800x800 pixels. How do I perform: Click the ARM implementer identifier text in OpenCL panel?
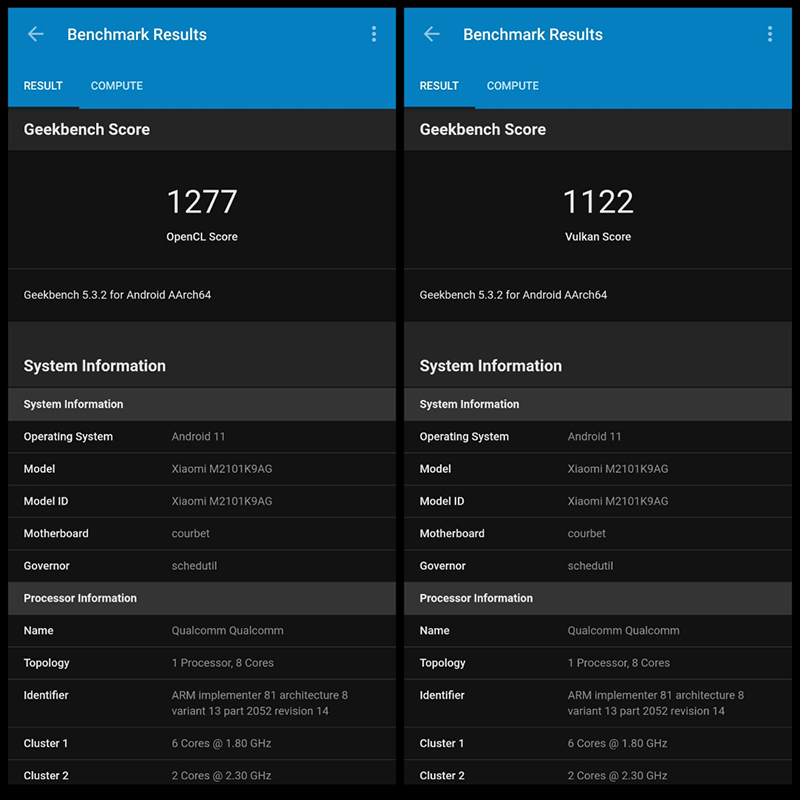260,703
